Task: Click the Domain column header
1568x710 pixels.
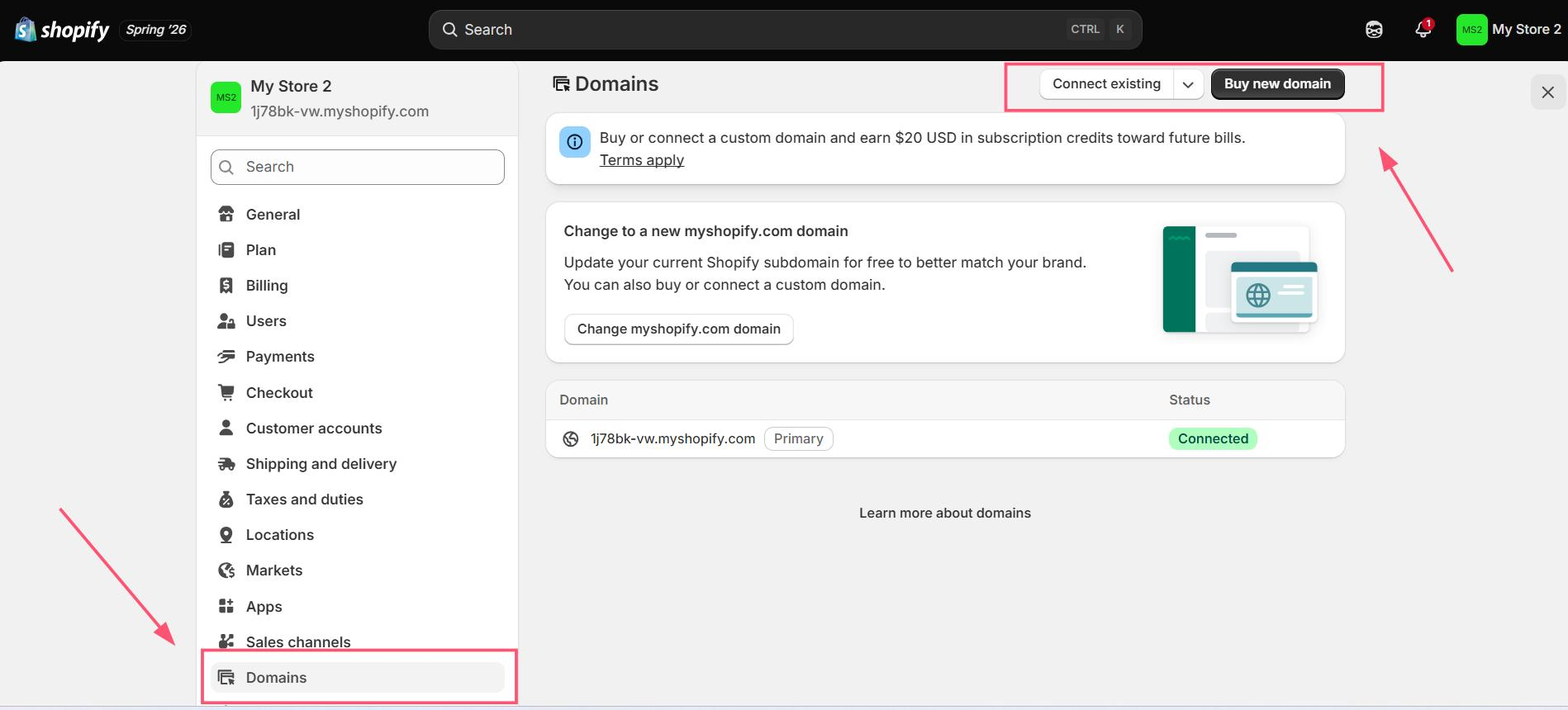Action: [584, 400]
